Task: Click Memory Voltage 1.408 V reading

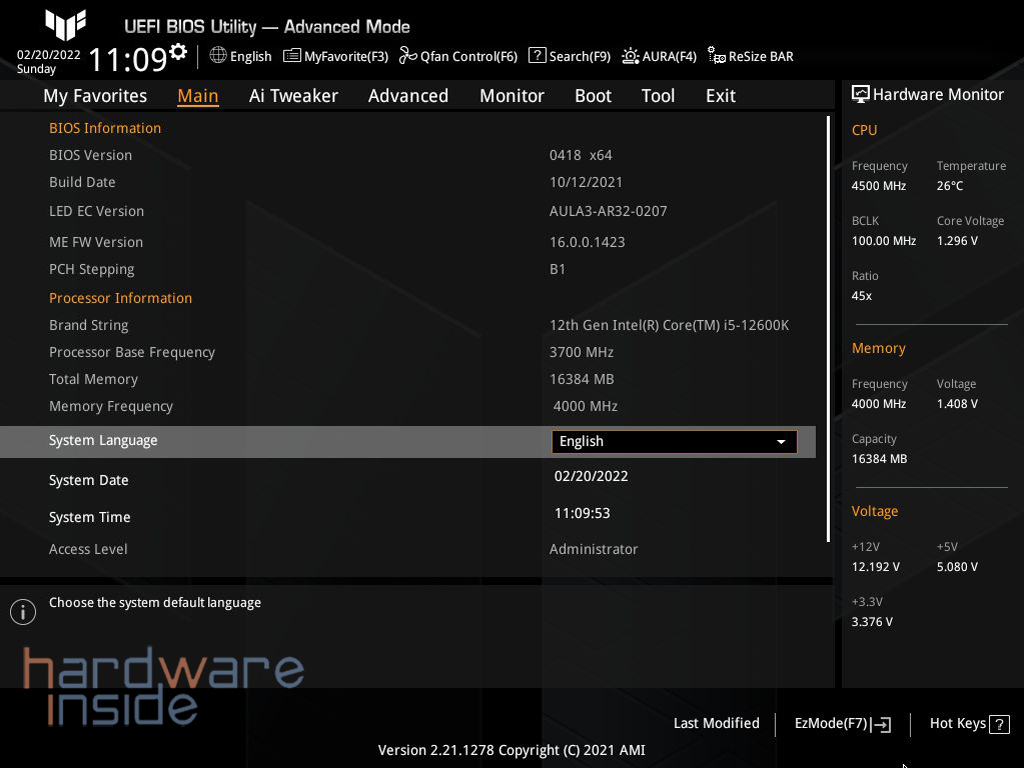Action: pyautogui.click(x=957, y=404)
